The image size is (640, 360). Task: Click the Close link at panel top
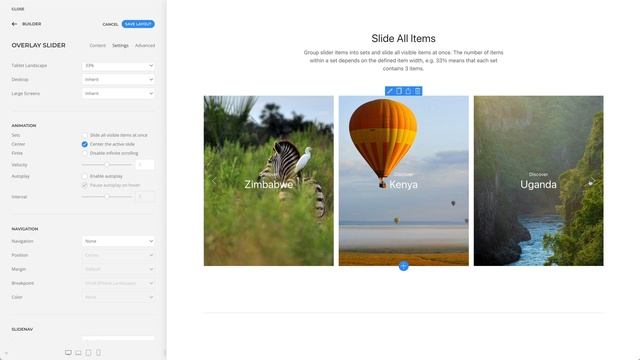[18, 9]
